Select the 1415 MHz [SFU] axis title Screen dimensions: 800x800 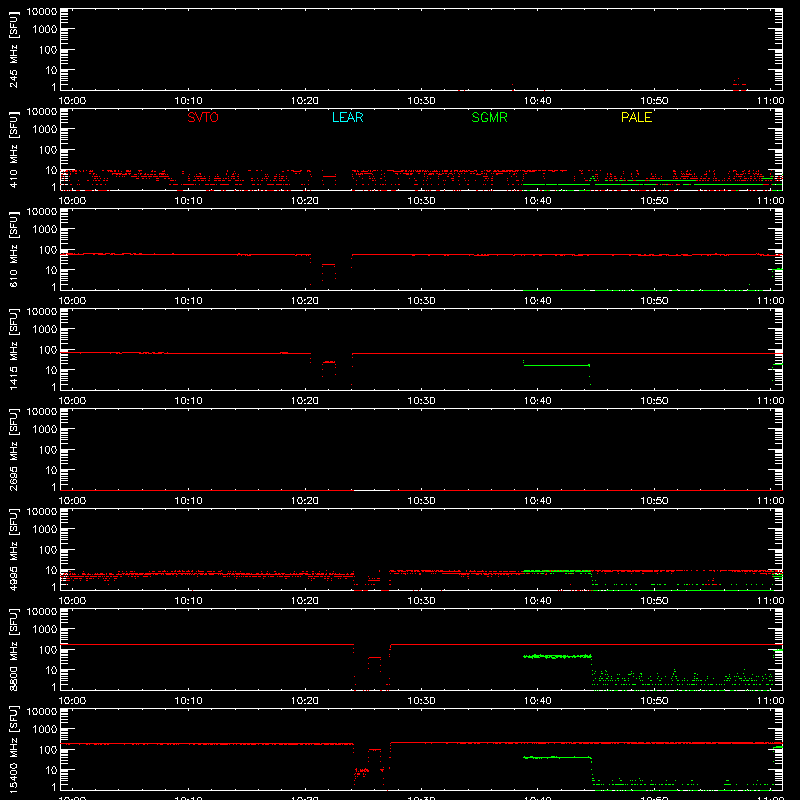[x=14, y=350]
